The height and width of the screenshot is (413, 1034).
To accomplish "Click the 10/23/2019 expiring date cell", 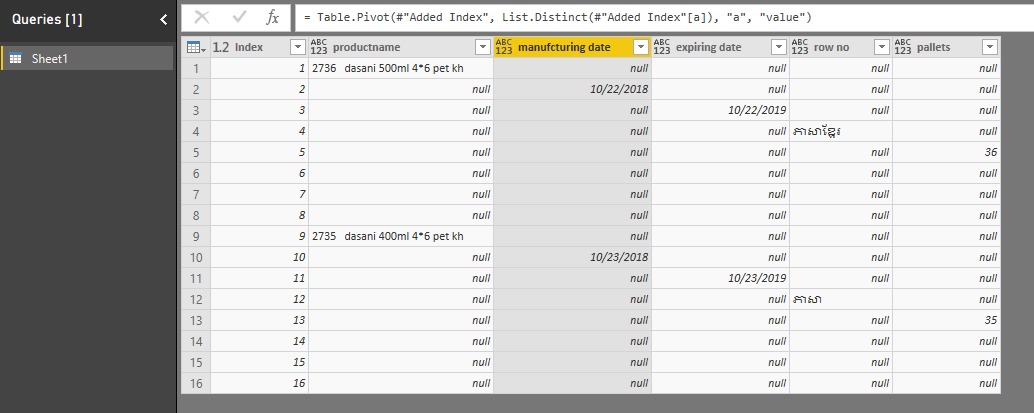I will (720, 278).
